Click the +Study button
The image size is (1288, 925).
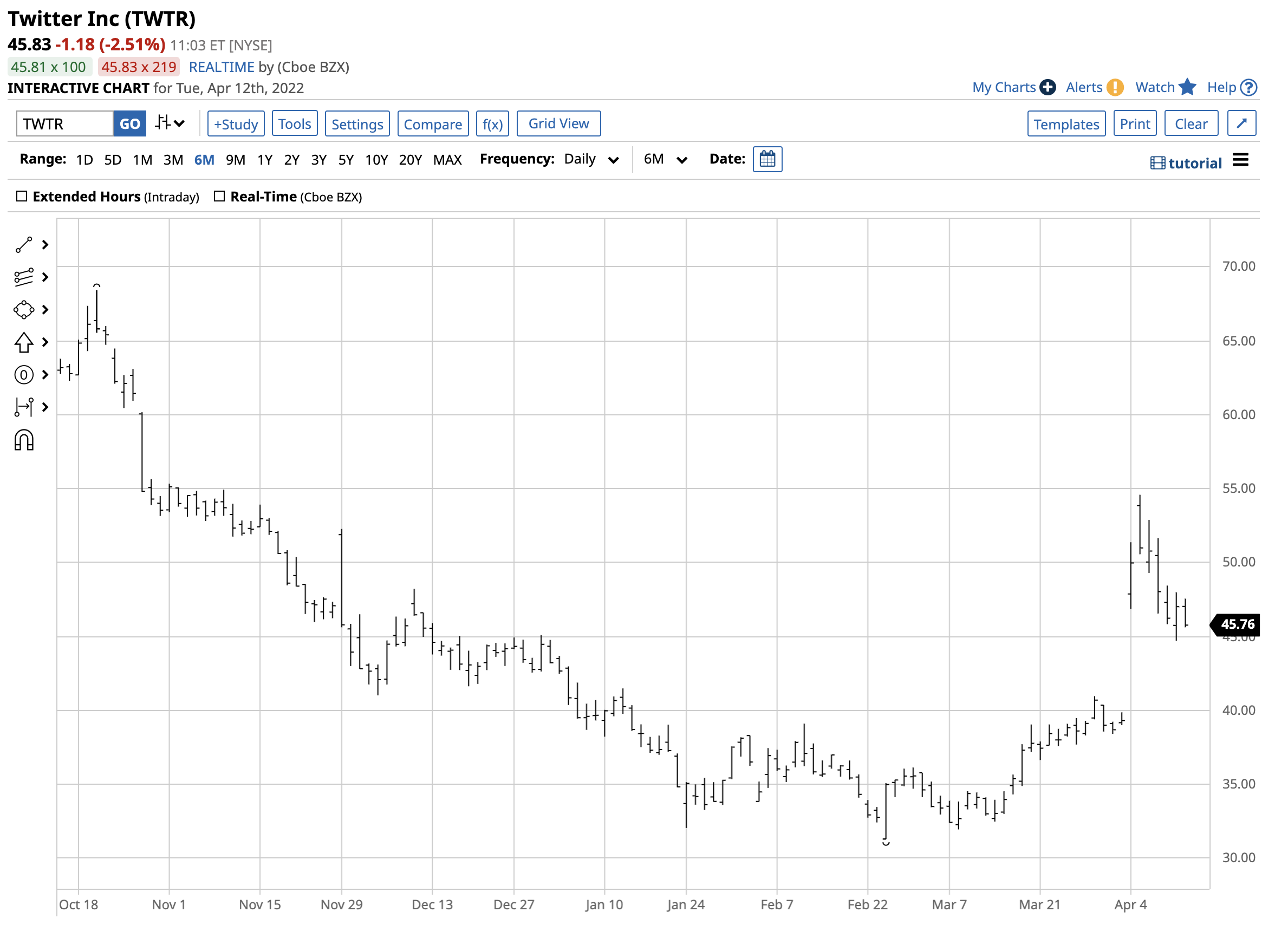coord(236,124)
